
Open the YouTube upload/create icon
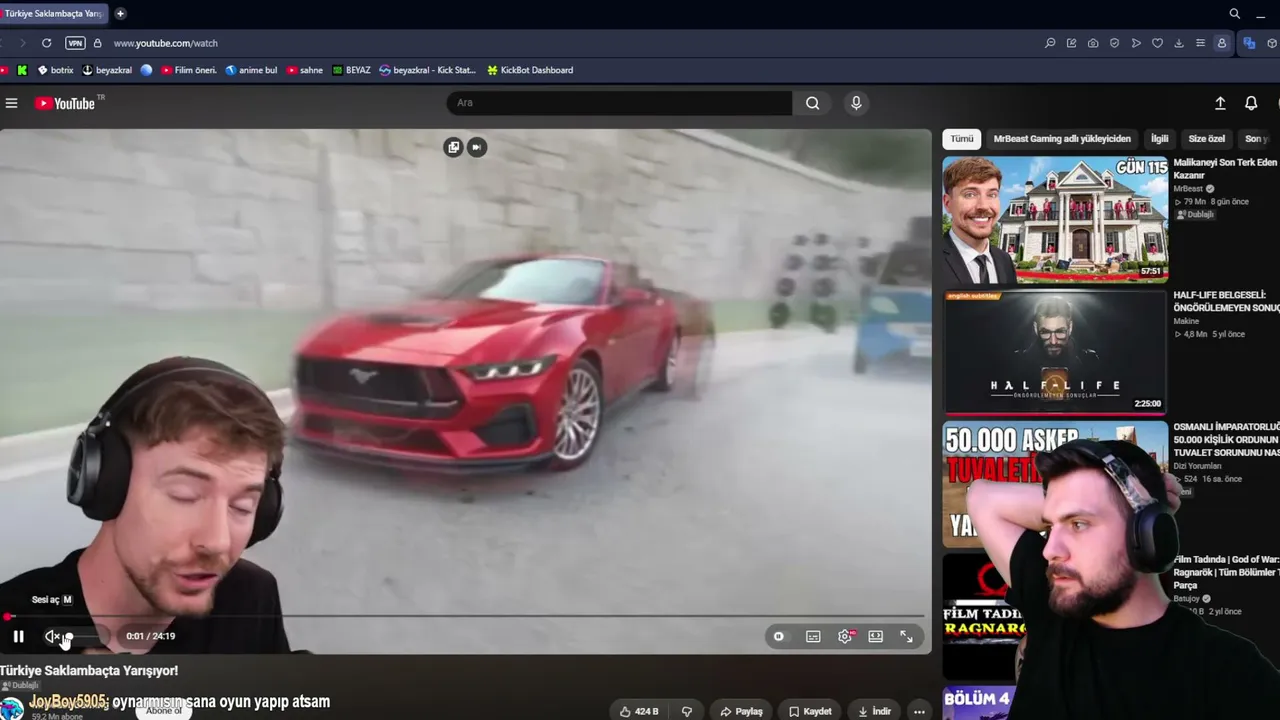point(1220,103)
